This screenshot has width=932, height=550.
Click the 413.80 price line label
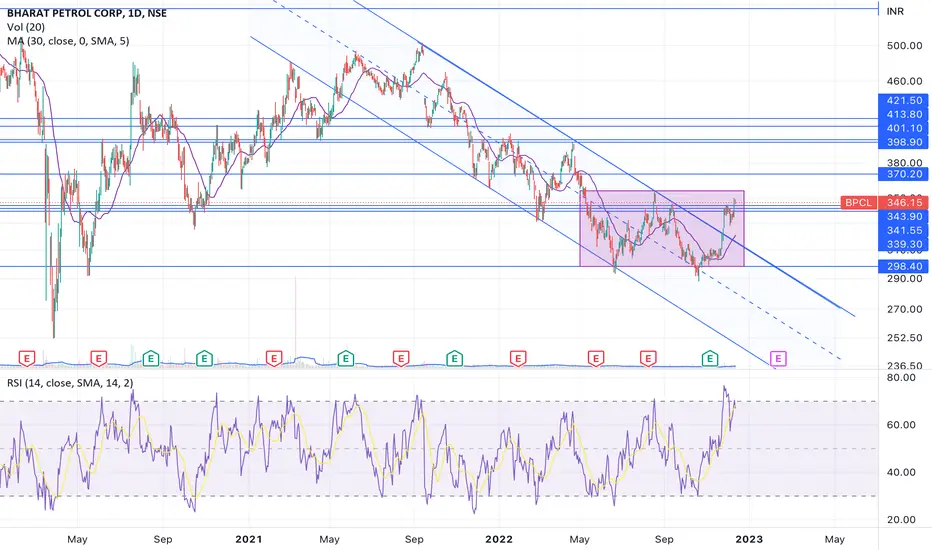click(x=904, y=114)
